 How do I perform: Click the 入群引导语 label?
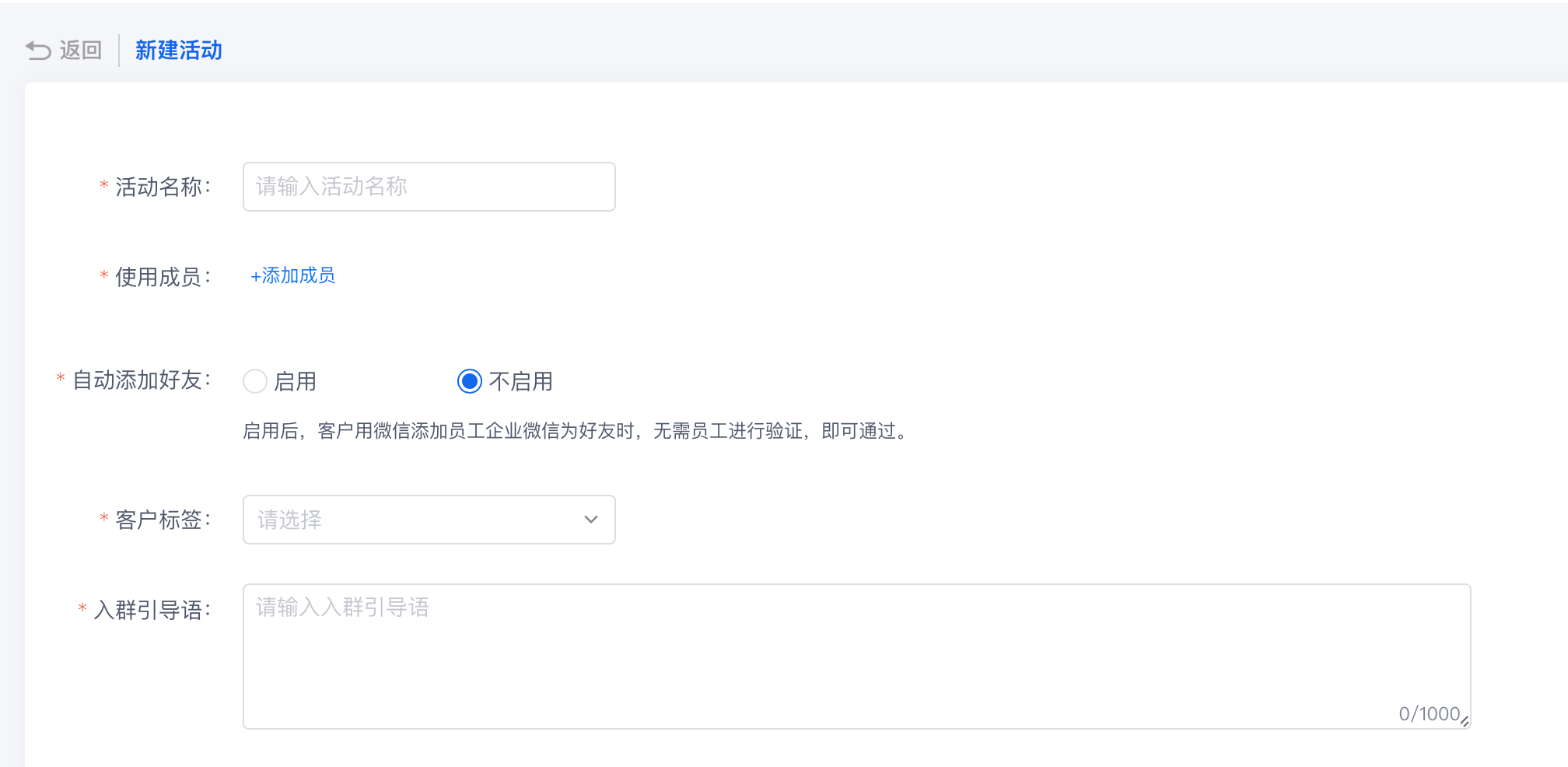[152, 610]
